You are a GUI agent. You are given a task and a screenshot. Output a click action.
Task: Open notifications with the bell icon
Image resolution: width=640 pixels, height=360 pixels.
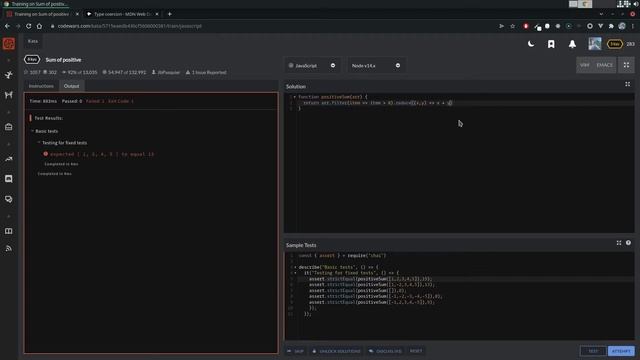pos(572,44)
